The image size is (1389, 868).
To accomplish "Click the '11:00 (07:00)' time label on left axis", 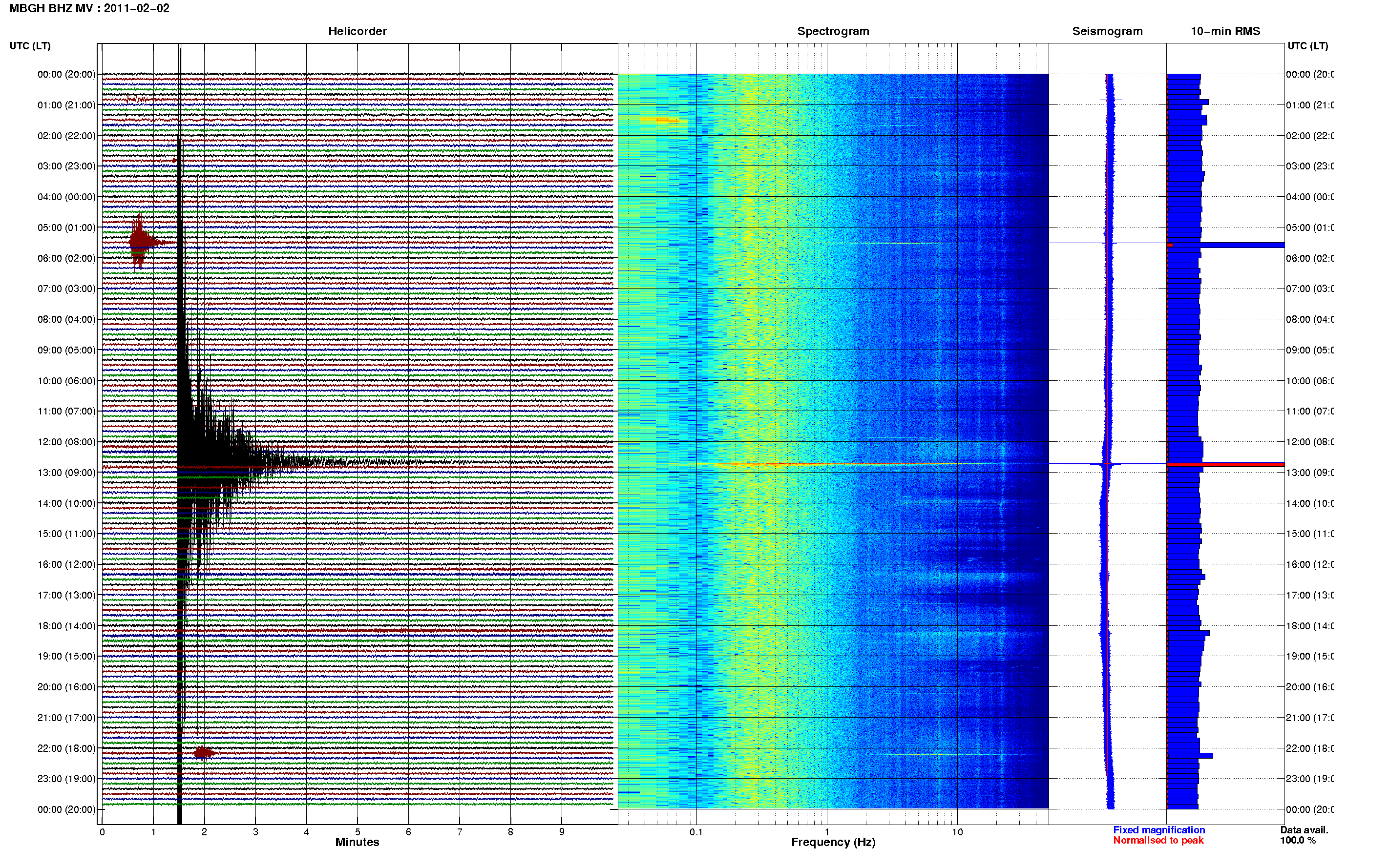I will (66, 411).
